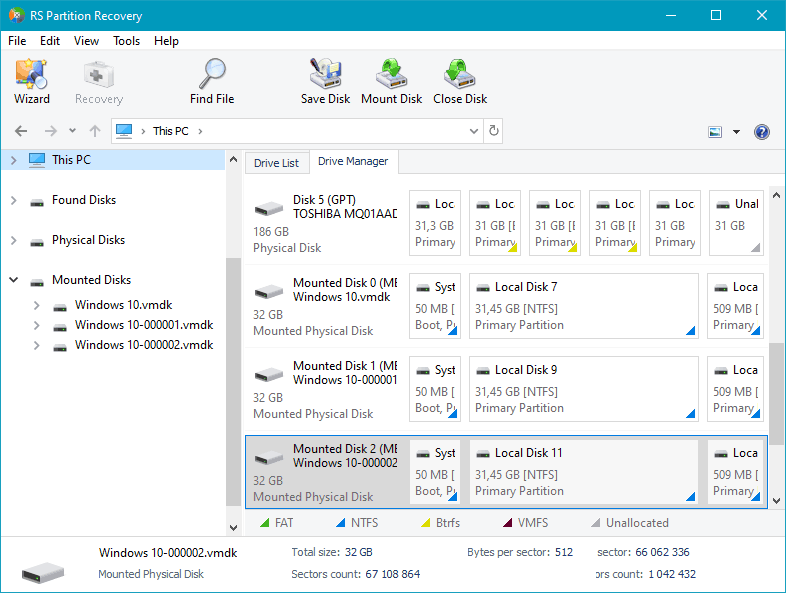The width and height of the screenshot is (786, 593).
Task: Click the VMFS legend maroon marker
Action: point(507,523)
